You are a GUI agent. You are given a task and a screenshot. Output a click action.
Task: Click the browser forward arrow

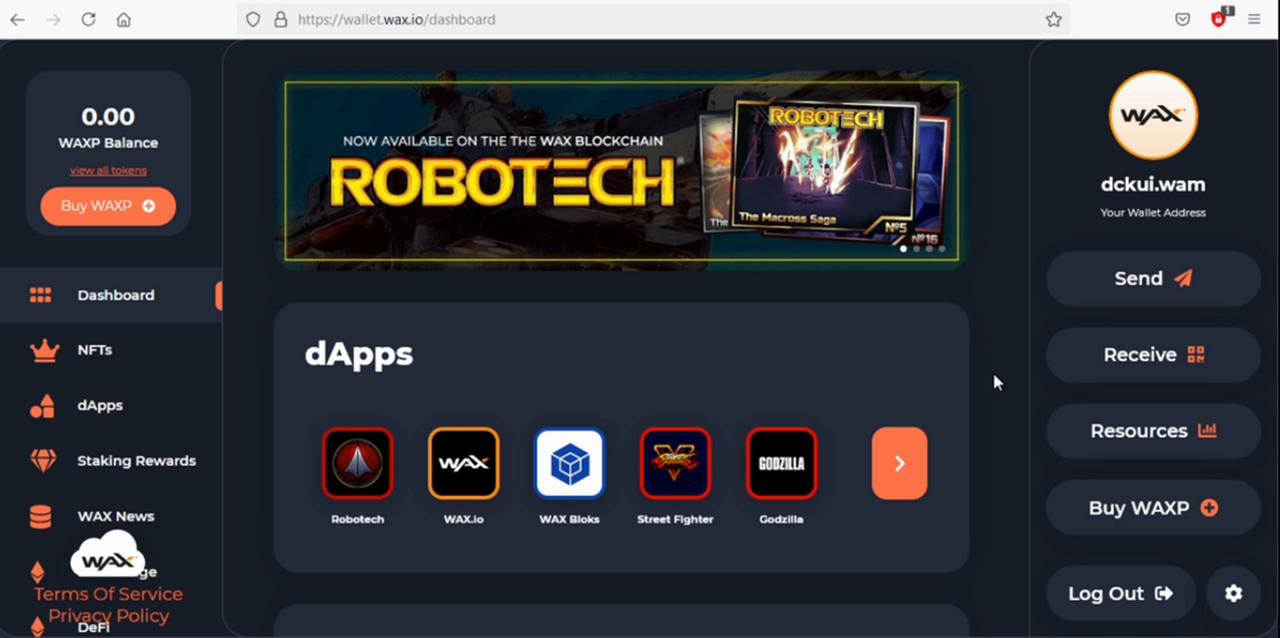click(x=53, y=19)
